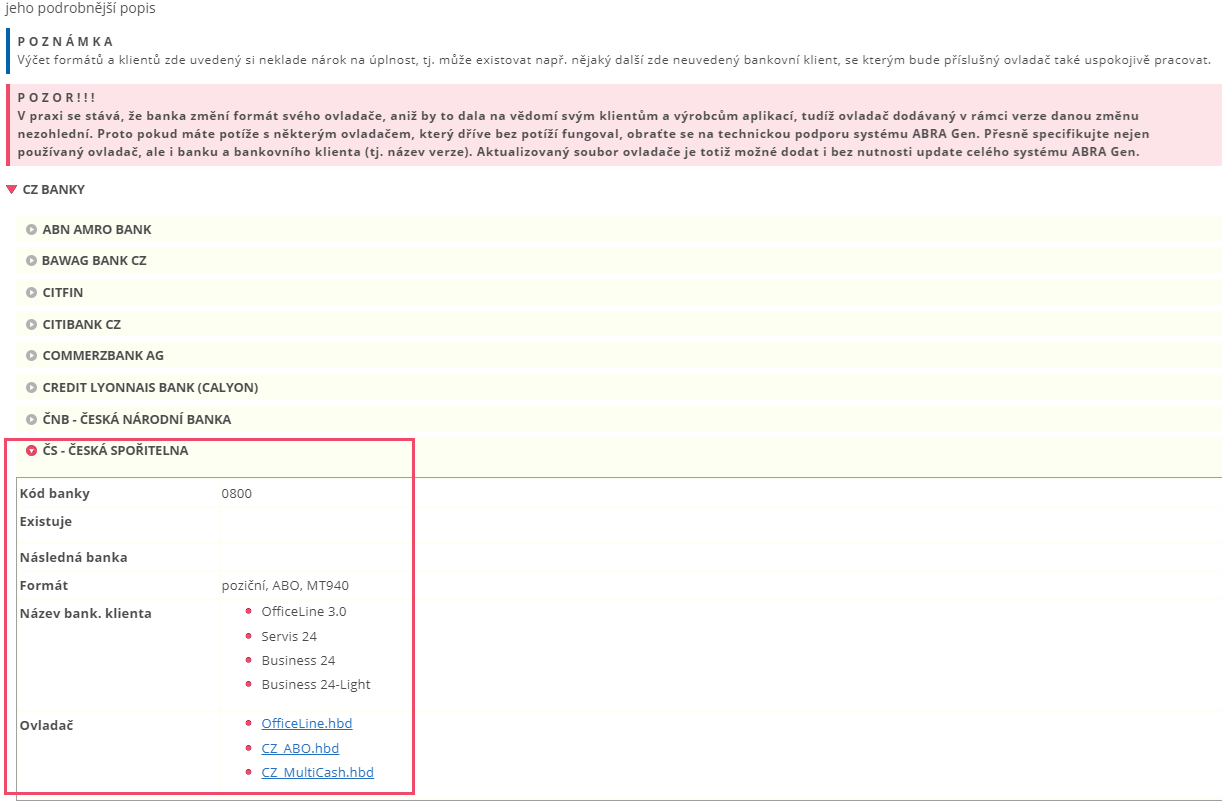Click the 'P O Z N Á M K A' note heading
Viewport: 1222px width, 801px height.
pos(66,42)
